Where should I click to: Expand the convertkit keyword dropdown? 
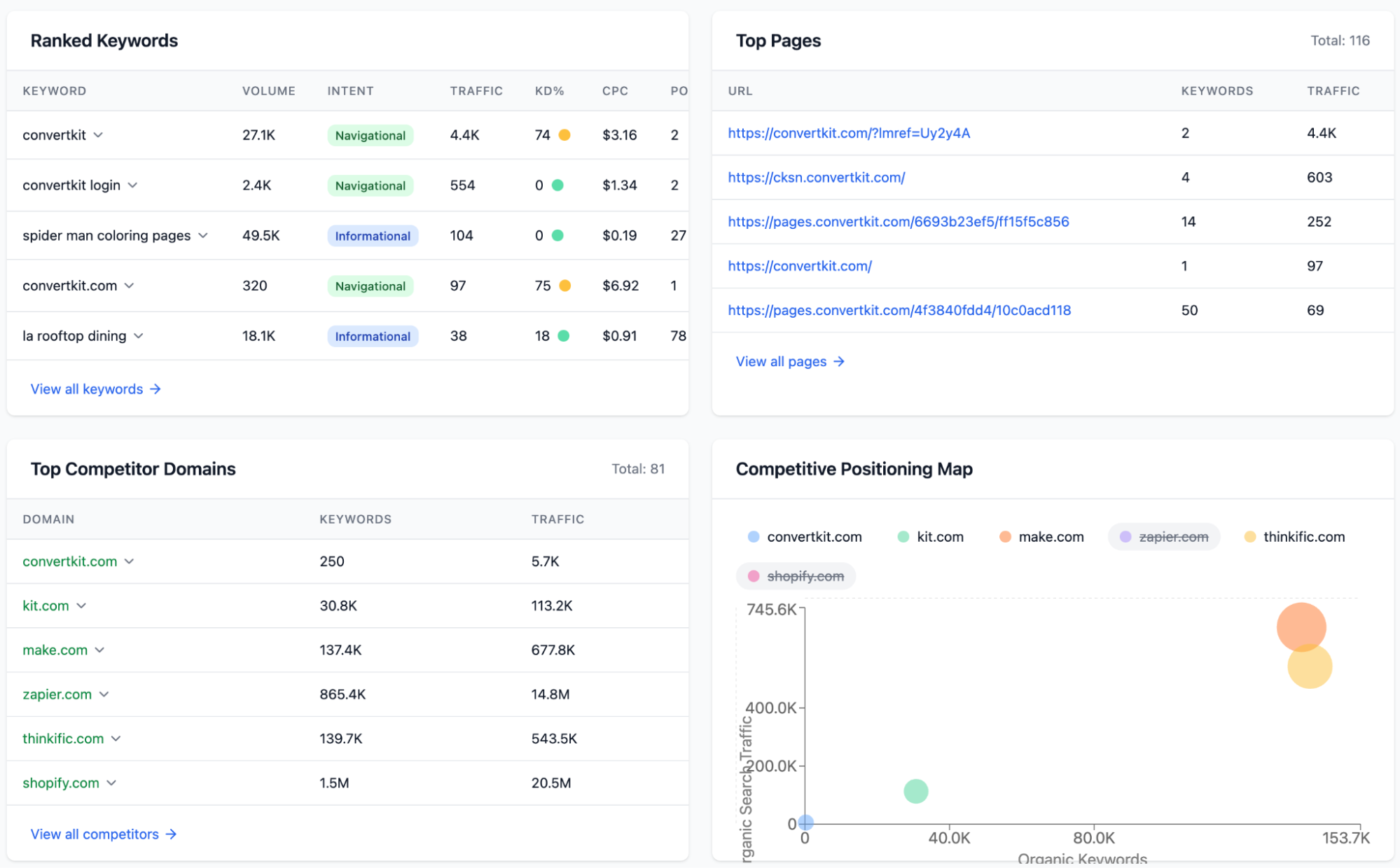point(97,135)
